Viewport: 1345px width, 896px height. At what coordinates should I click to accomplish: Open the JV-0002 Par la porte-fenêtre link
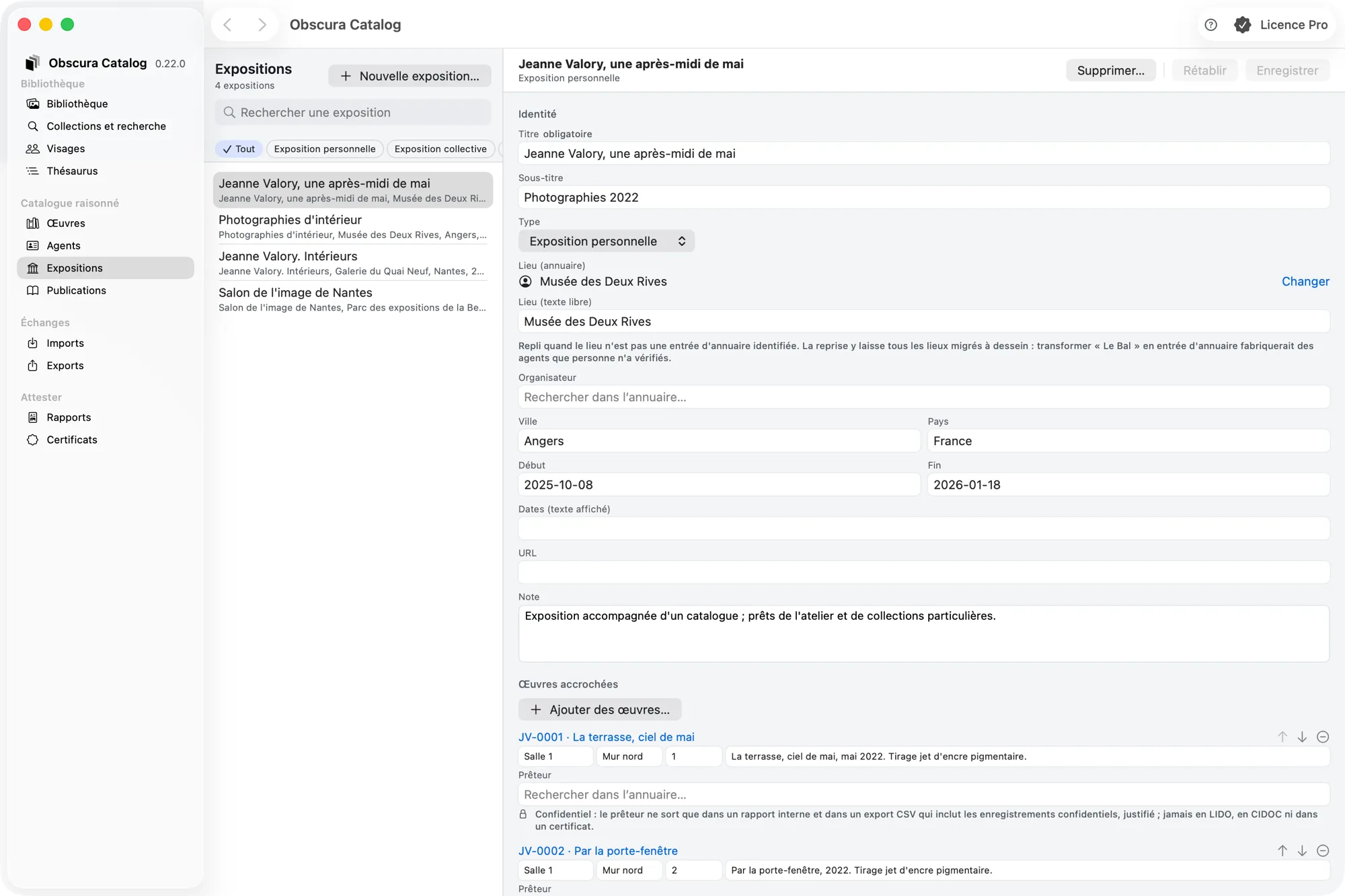coord(598,850)
